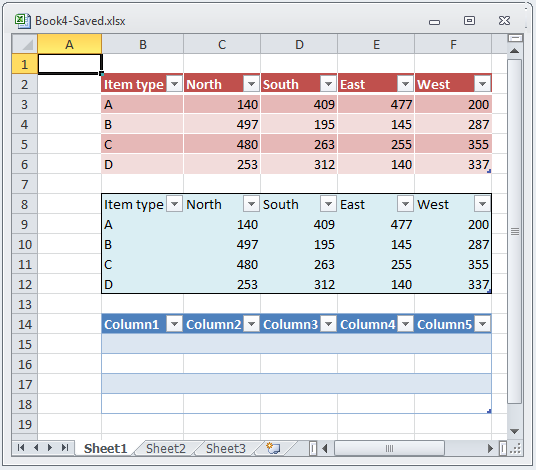536x470 pixels.
Task: Go to previous sheet navigation arrow
Action: (x=36, y=447)
